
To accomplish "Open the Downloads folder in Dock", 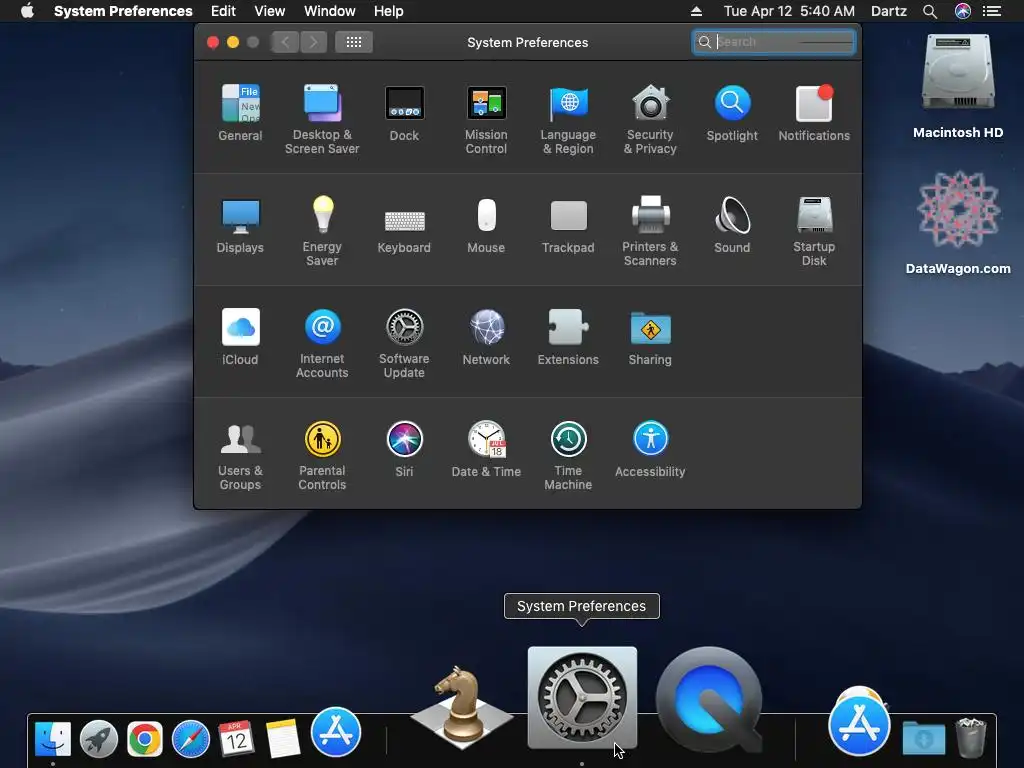I will [923, 739].
